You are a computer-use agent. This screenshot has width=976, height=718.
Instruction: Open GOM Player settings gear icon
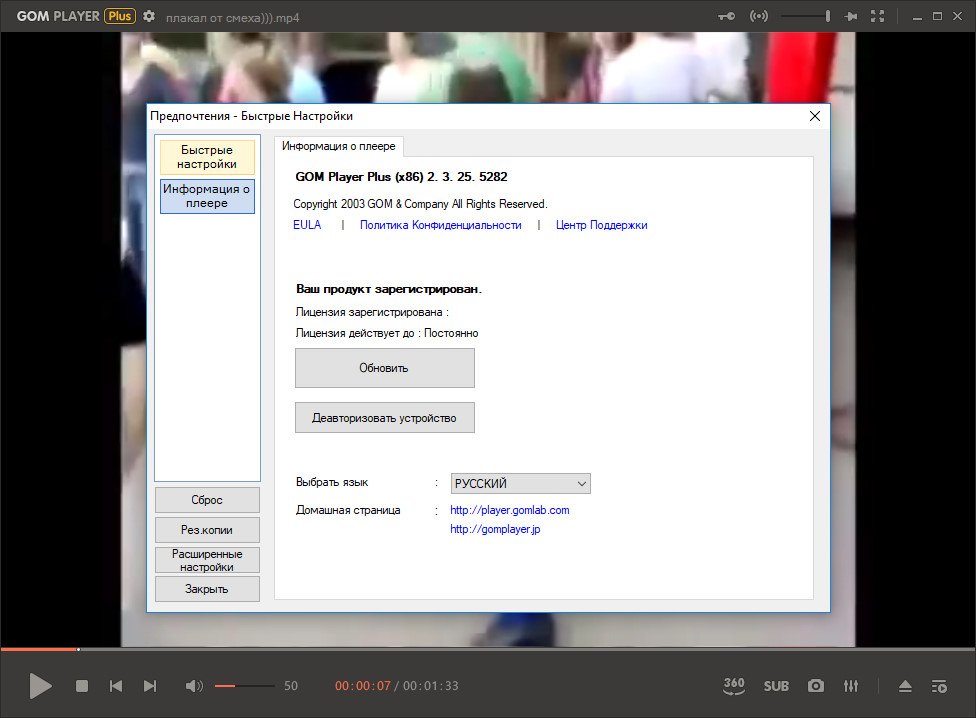click(x=149, y=16)
